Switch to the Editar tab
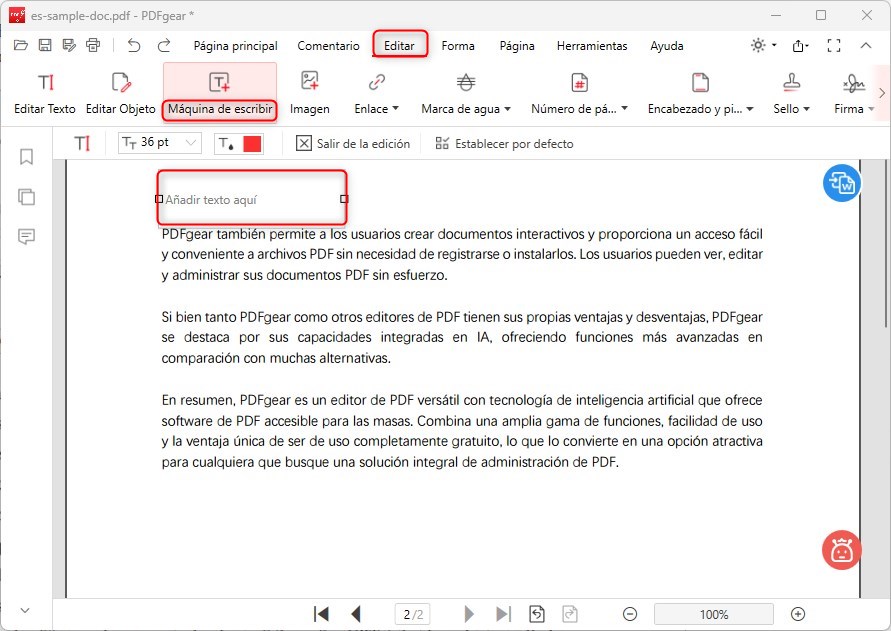The width and height of the screenshot is (891, 631). point(399,45)
